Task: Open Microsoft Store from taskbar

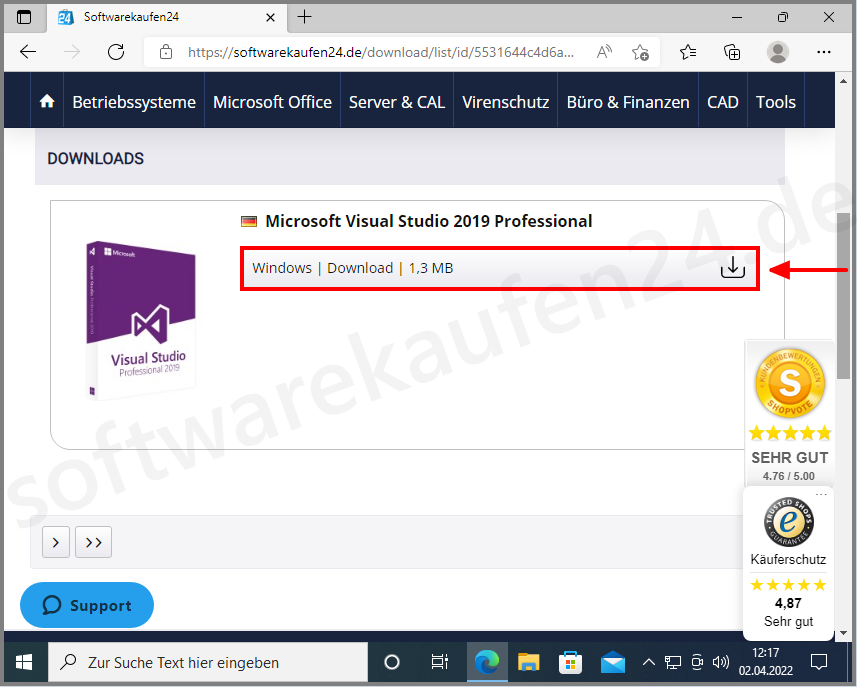Action: [x=570, y=662]
